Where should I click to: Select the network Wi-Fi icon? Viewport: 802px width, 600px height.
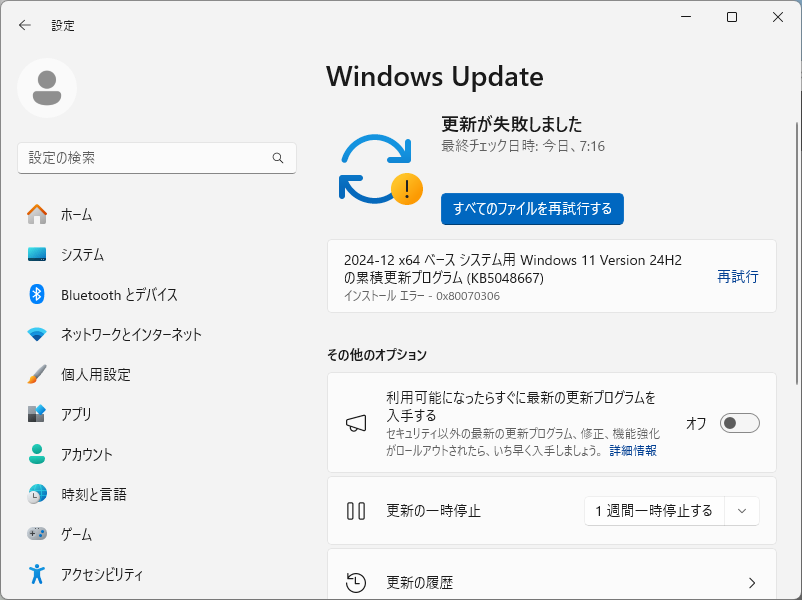pyautogui.click(x=37, y=335)
